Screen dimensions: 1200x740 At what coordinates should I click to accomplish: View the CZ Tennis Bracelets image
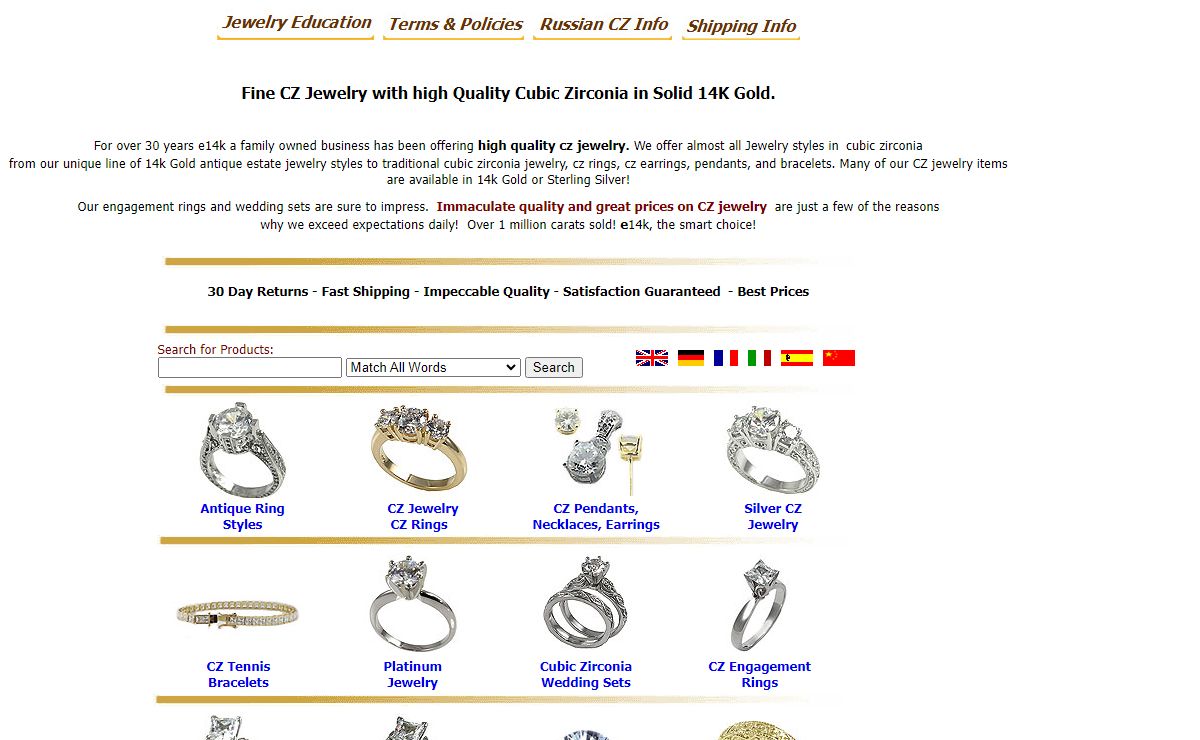click(238, 612)
